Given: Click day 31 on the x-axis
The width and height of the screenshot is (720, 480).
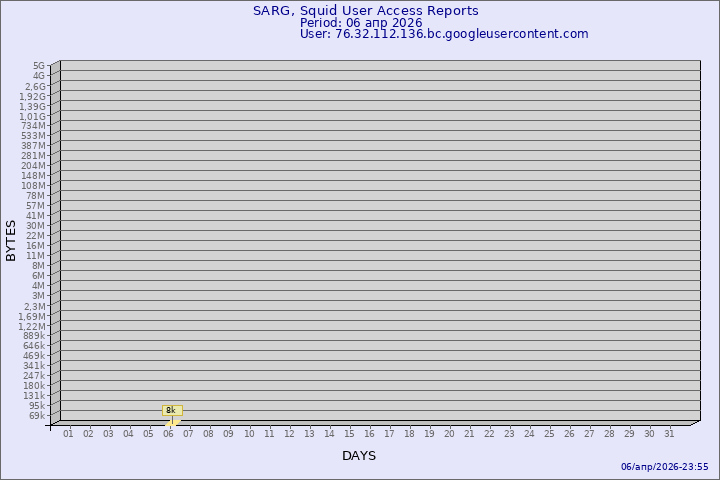Looking at the screenshot, I should tap(669, 433).
